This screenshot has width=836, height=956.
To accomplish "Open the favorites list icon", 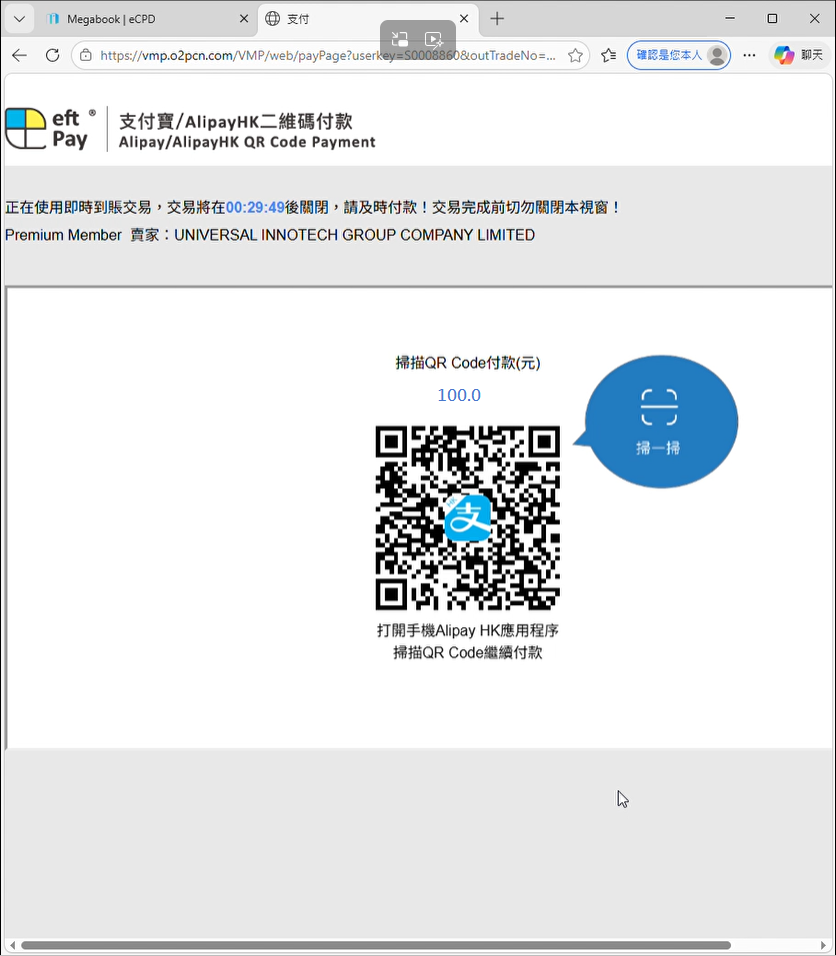I will (x=608, y=55).
